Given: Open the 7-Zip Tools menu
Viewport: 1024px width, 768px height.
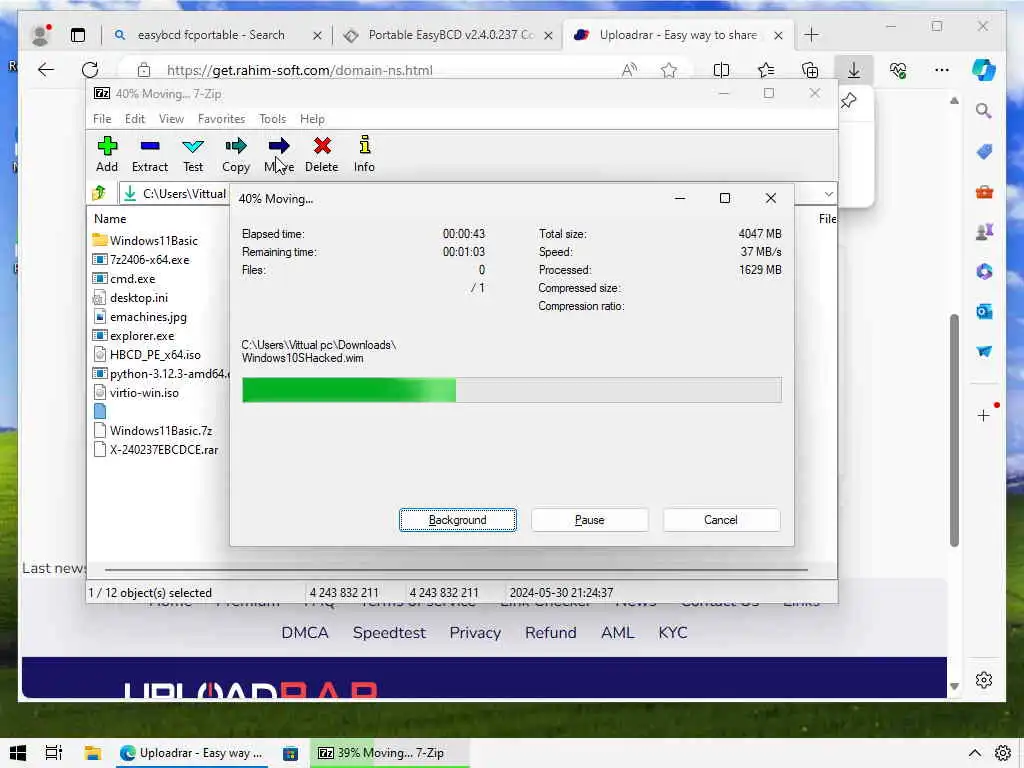Looking at the screenshot, I should [x=272, y=119].
